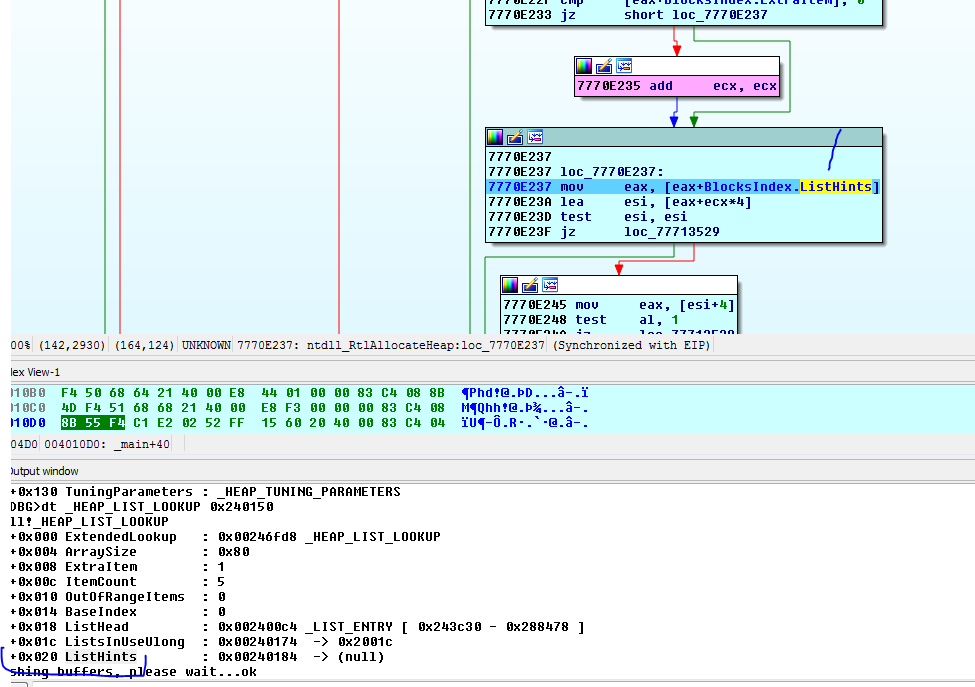This screenshot has width=975, height=687.
Task: Click the node color icon on the add ecx block
Action: pyautogui.click(x=584, y=66)
